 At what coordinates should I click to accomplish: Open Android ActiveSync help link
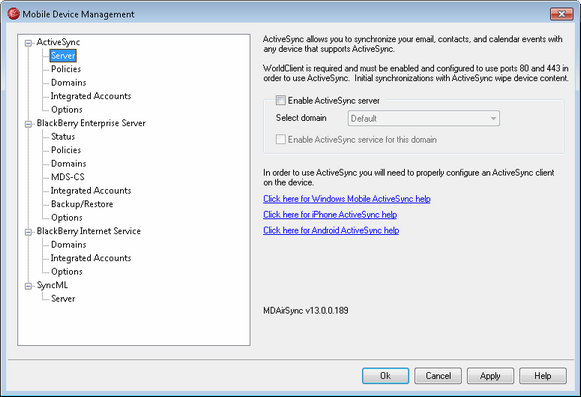click(331, 230)
